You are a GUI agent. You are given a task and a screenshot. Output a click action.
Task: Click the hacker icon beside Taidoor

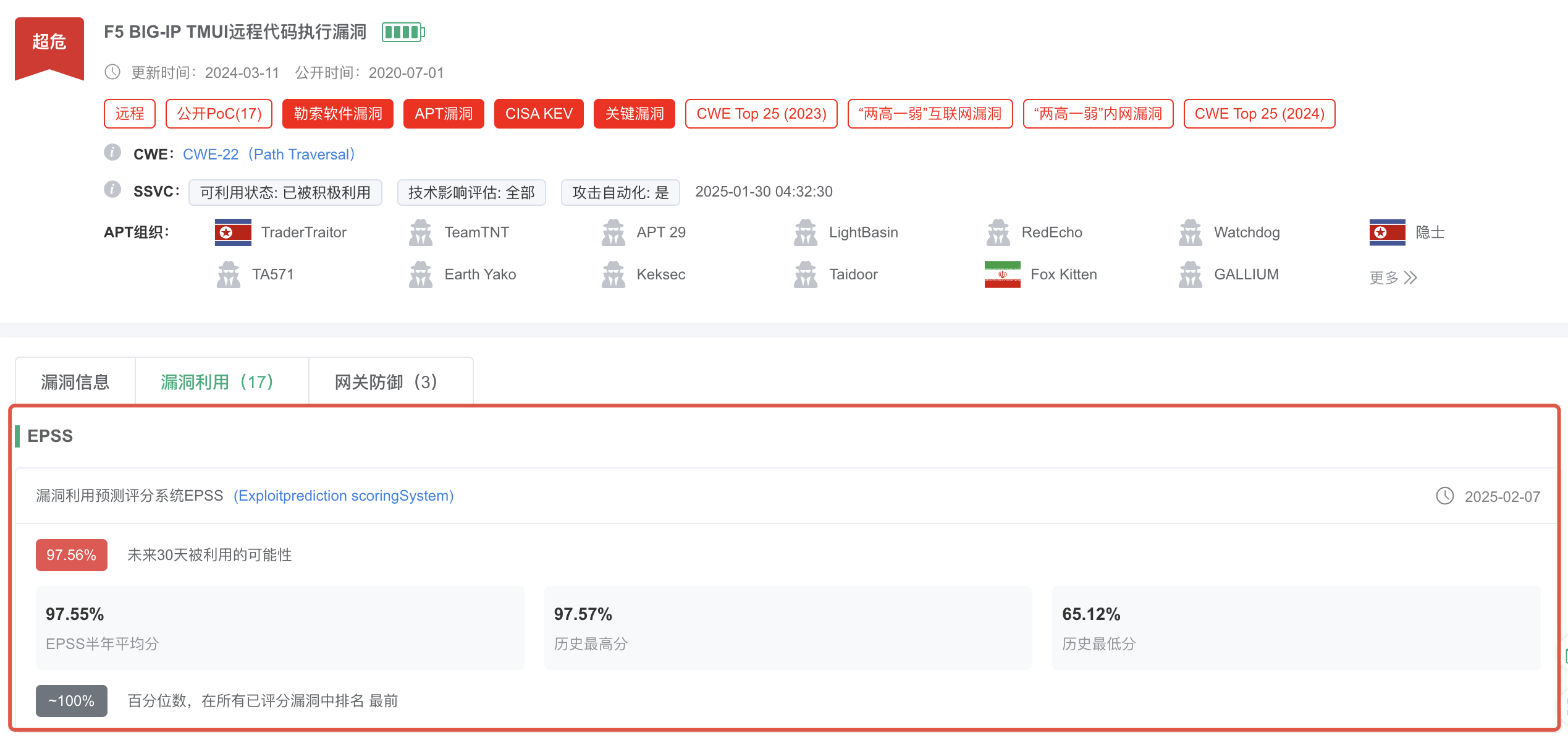(x=806, y=274)
